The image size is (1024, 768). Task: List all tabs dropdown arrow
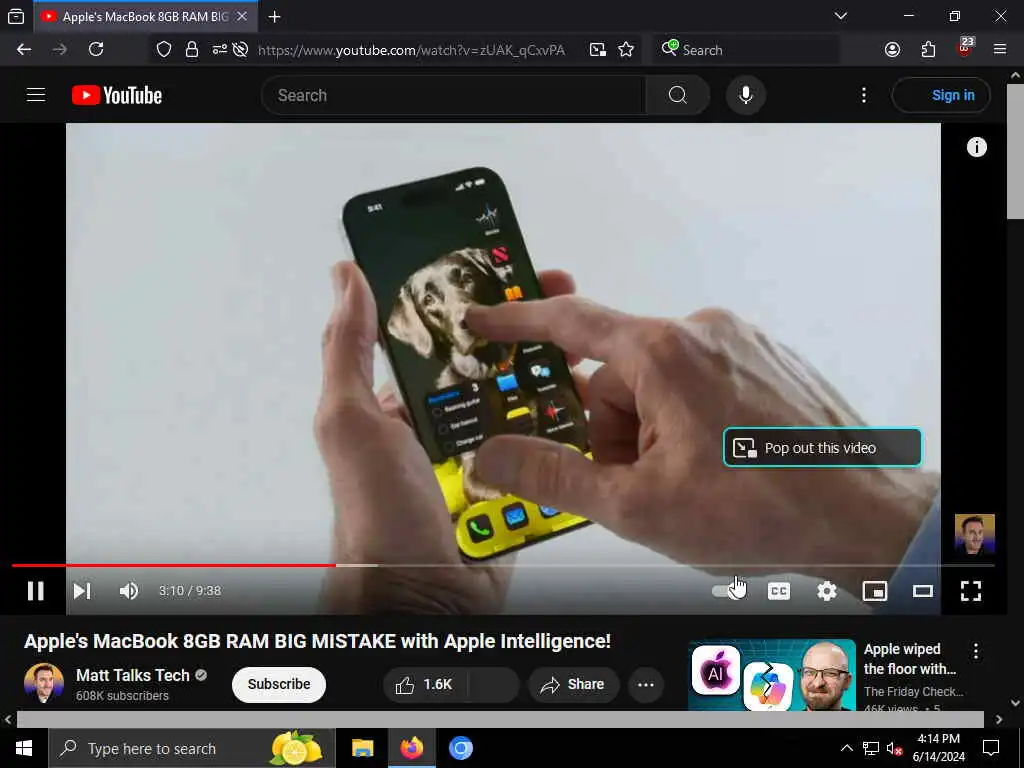841,16
